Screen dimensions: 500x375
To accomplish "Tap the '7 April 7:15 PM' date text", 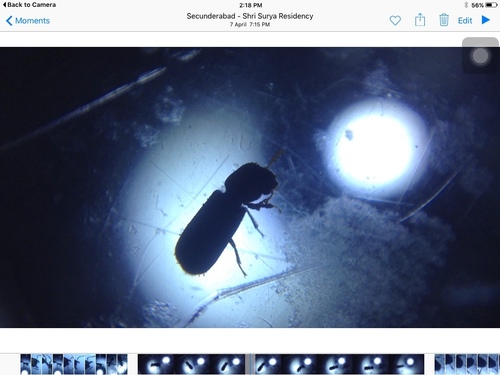I will tap(250, 24).
